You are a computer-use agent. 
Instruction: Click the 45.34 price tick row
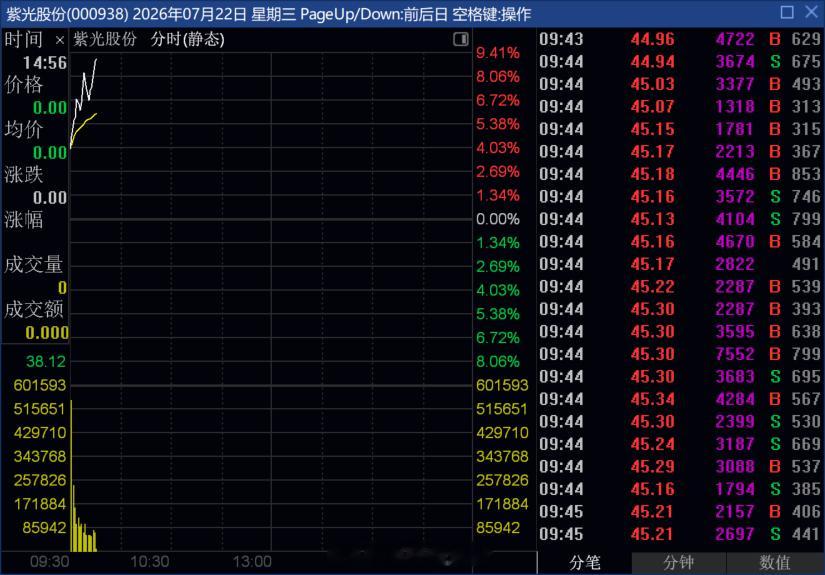680,399
